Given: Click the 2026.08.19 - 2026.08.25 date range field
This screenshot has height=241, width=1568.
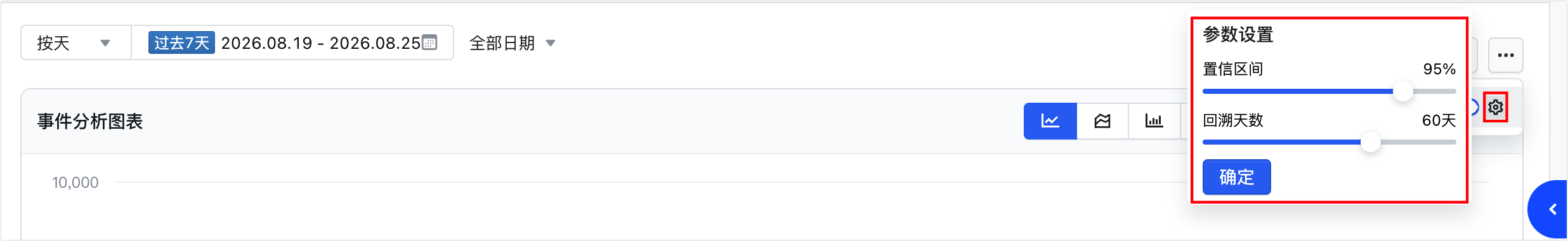Looking at the screenshot, I should [321, 42].
